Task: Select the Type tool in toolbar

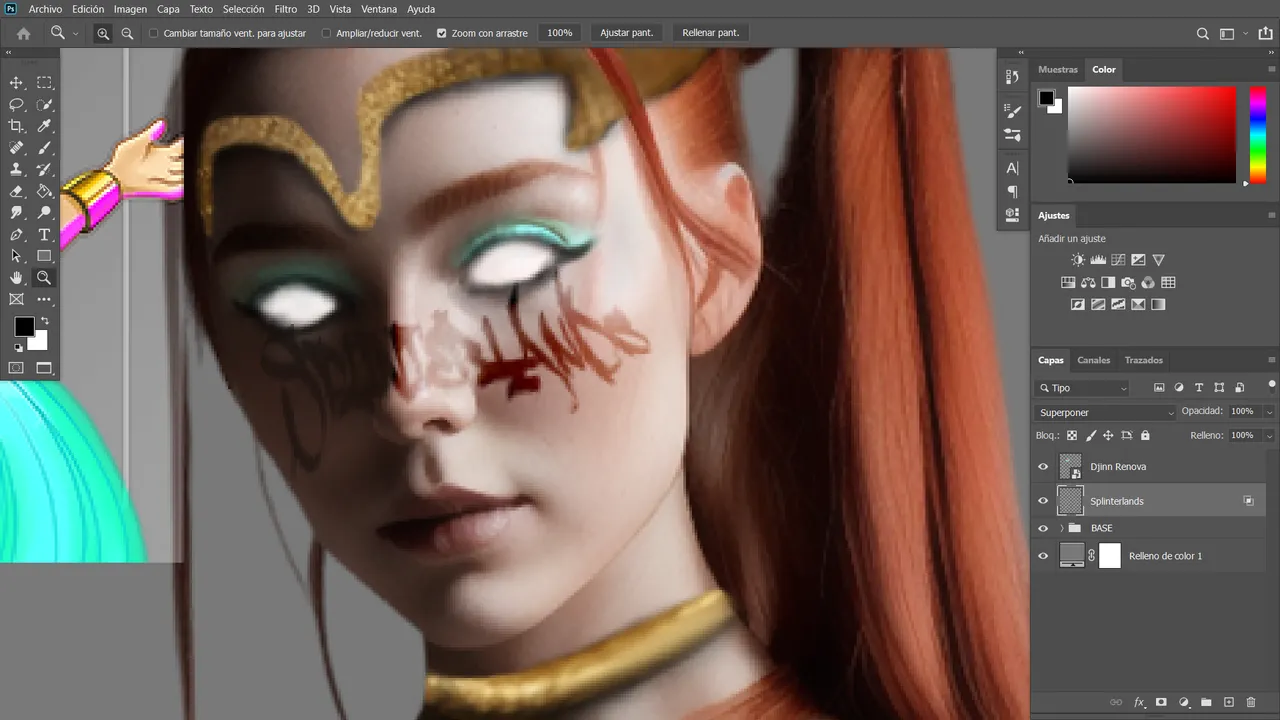Action: 44,235
